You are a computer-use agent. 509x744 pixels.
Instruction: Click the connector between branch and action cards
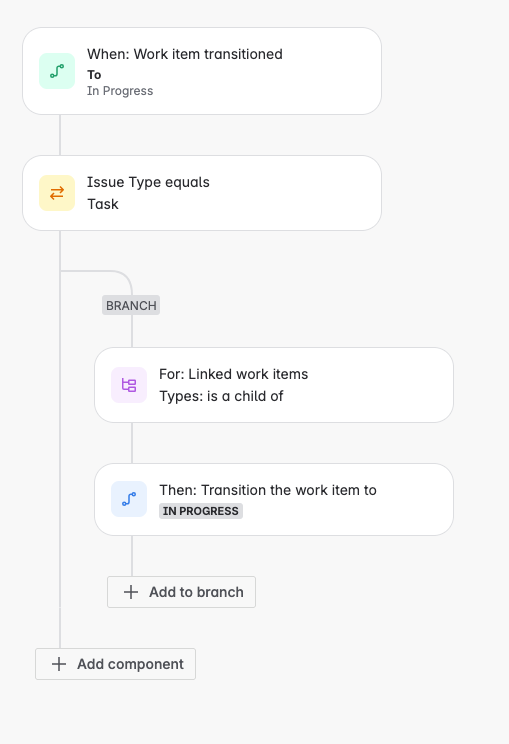132,443
